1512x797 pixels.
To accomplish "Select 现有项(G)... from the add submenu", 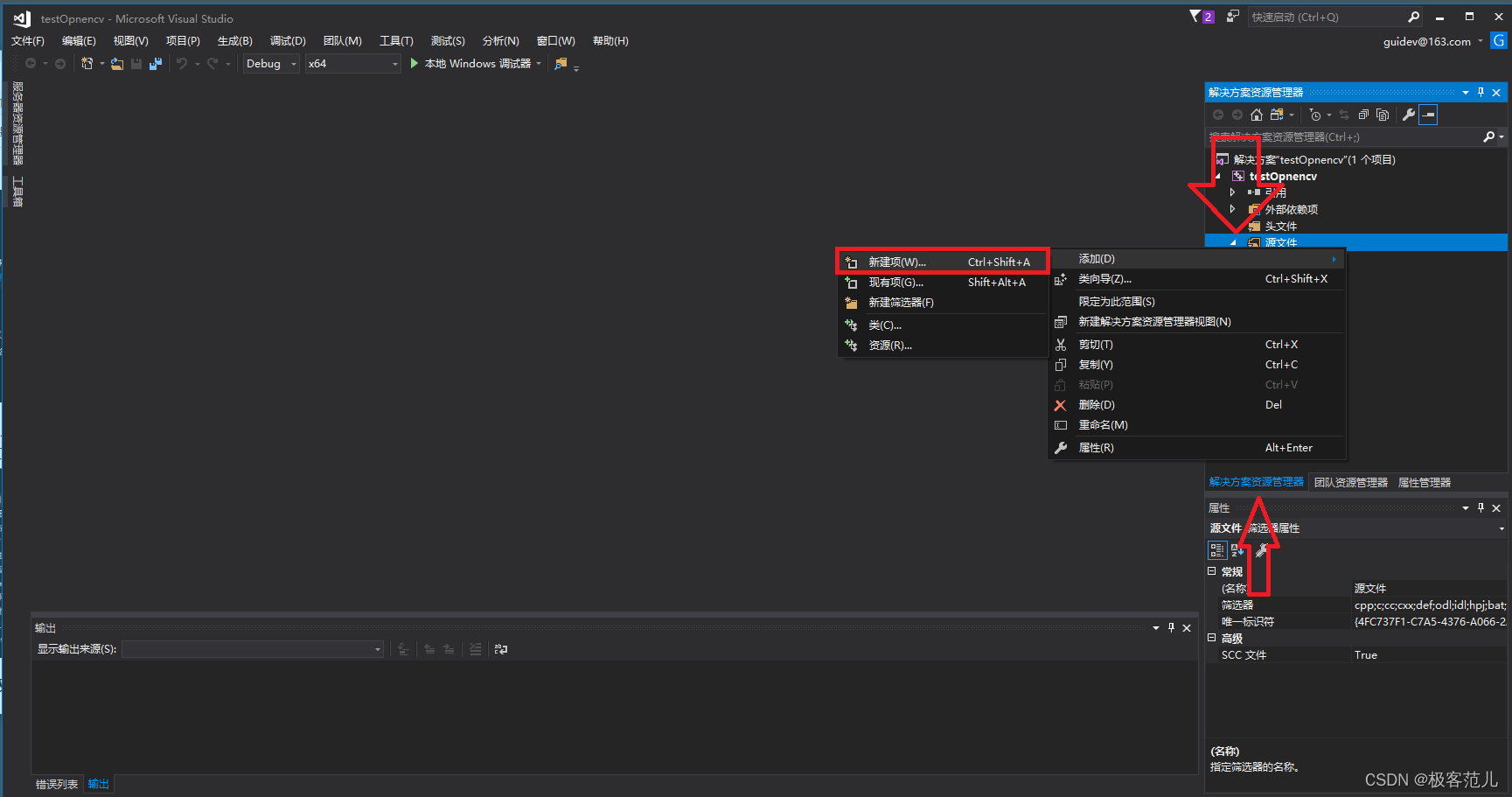I will coord(942,283).
